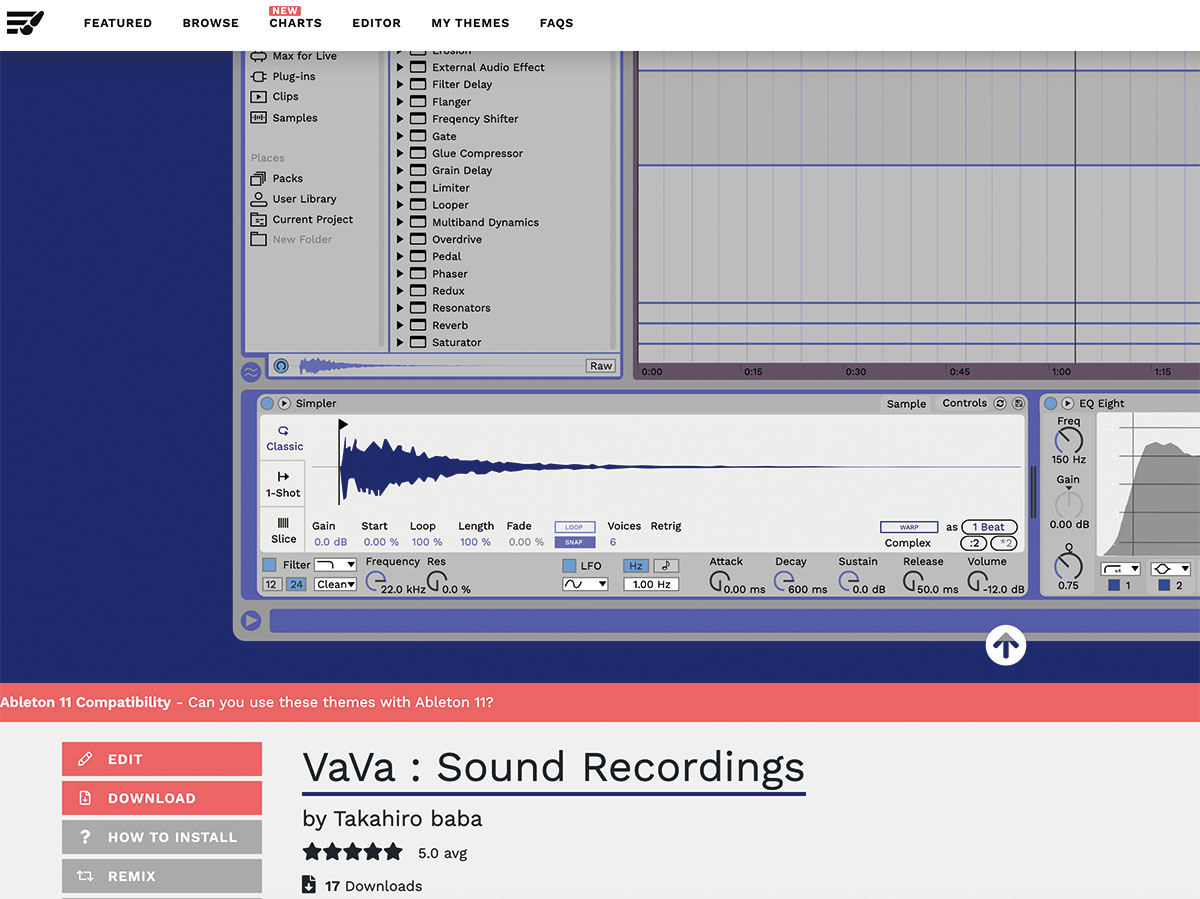Open the LFO waveform dropdown
Image resolution: width=1200 pixels, height=899 pixels.
point(585,584)
